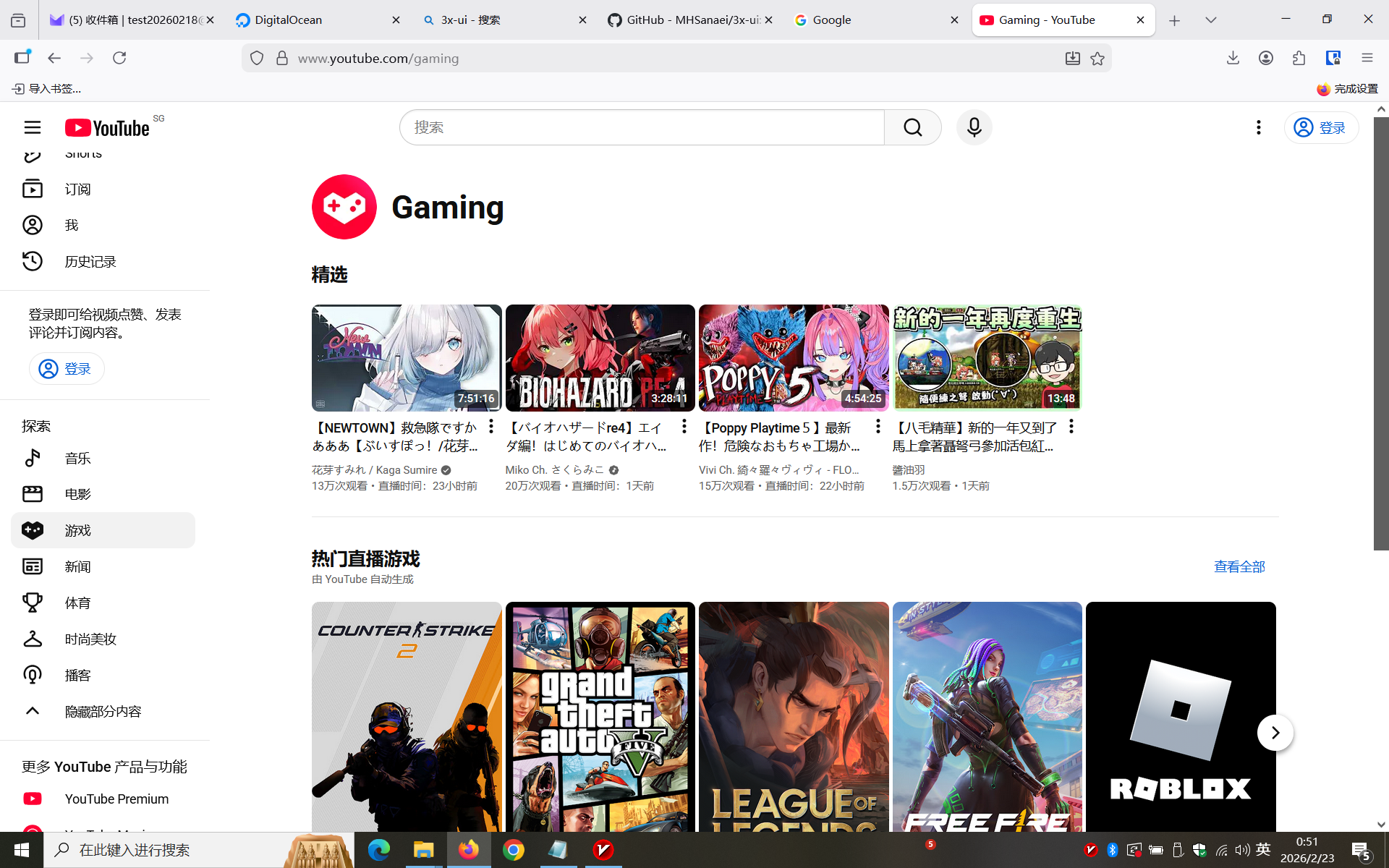
Task: Open Firefox downloads panel
Action: coord(1233,58)
